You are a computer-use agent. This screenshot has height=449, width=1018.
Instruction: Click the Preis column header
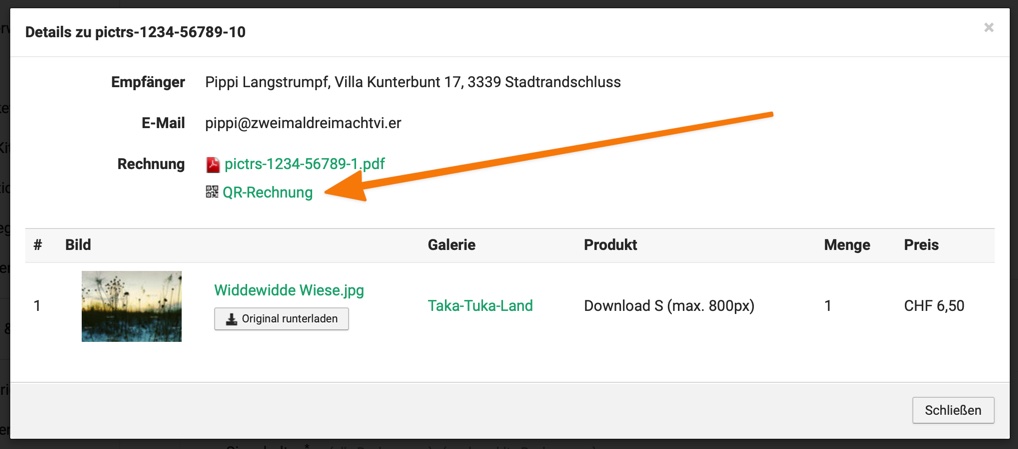click(x=921, y=245)
